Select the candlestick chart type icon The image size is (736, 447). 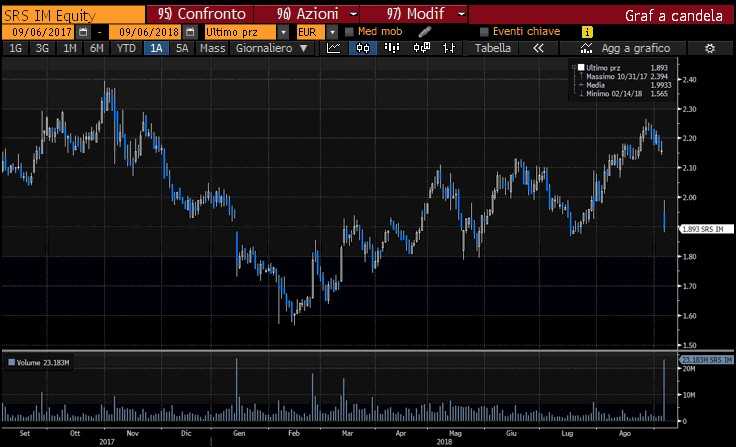363,48
